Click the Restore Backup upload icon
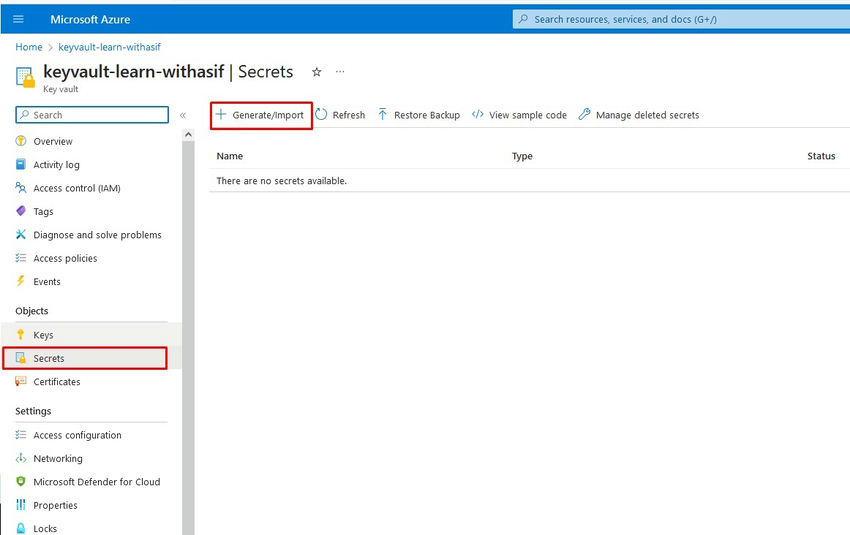The image size is (850, 535). [382, 114]
